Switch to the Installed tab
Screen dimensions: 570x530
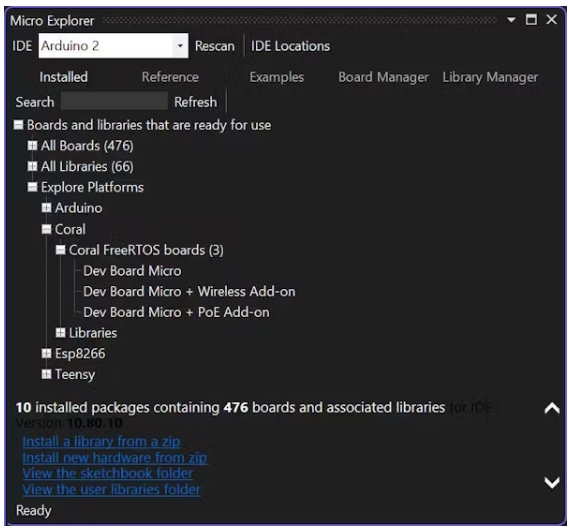pyautogui.click(x=64, y=77)
